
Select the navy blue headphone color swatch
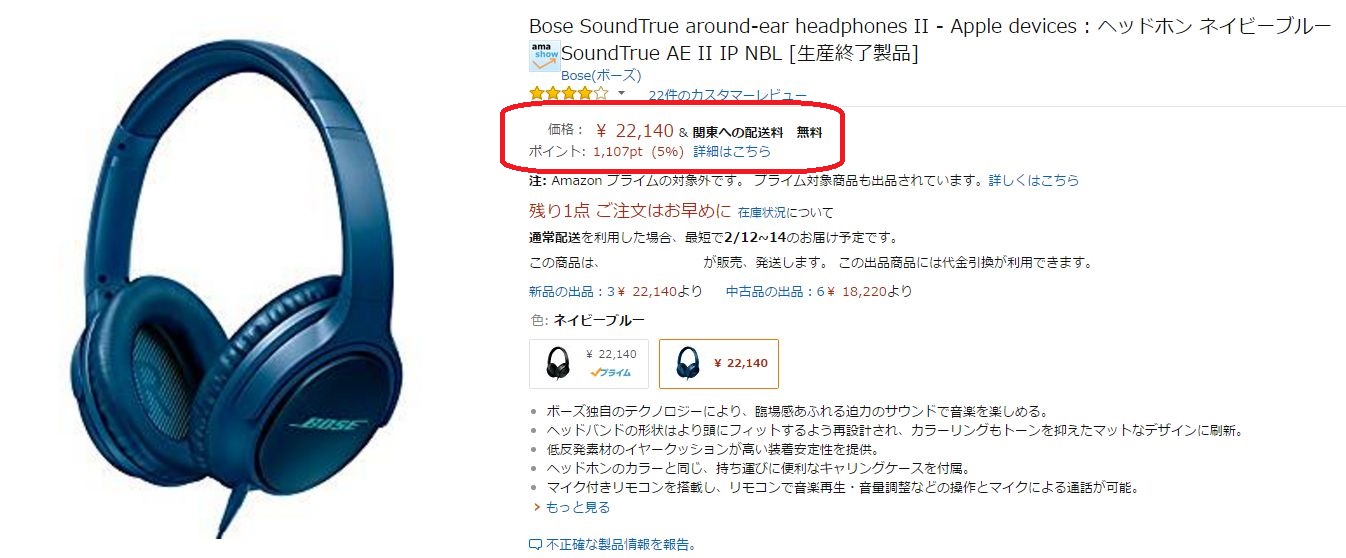pyautogui.click(x=719, y=363)
